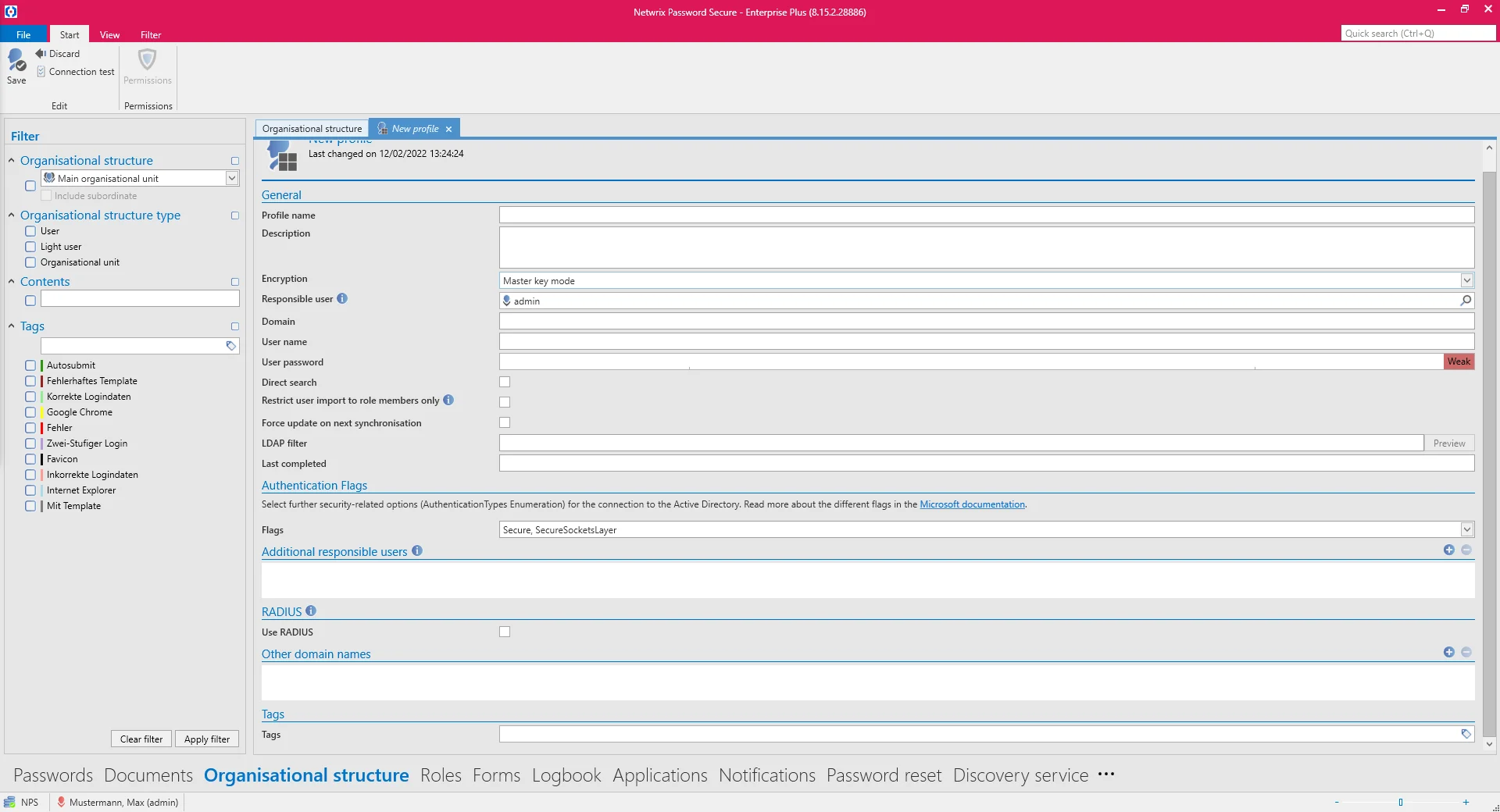
Task: Collapse the Organisational structure type section
Action: pos(12,215)
